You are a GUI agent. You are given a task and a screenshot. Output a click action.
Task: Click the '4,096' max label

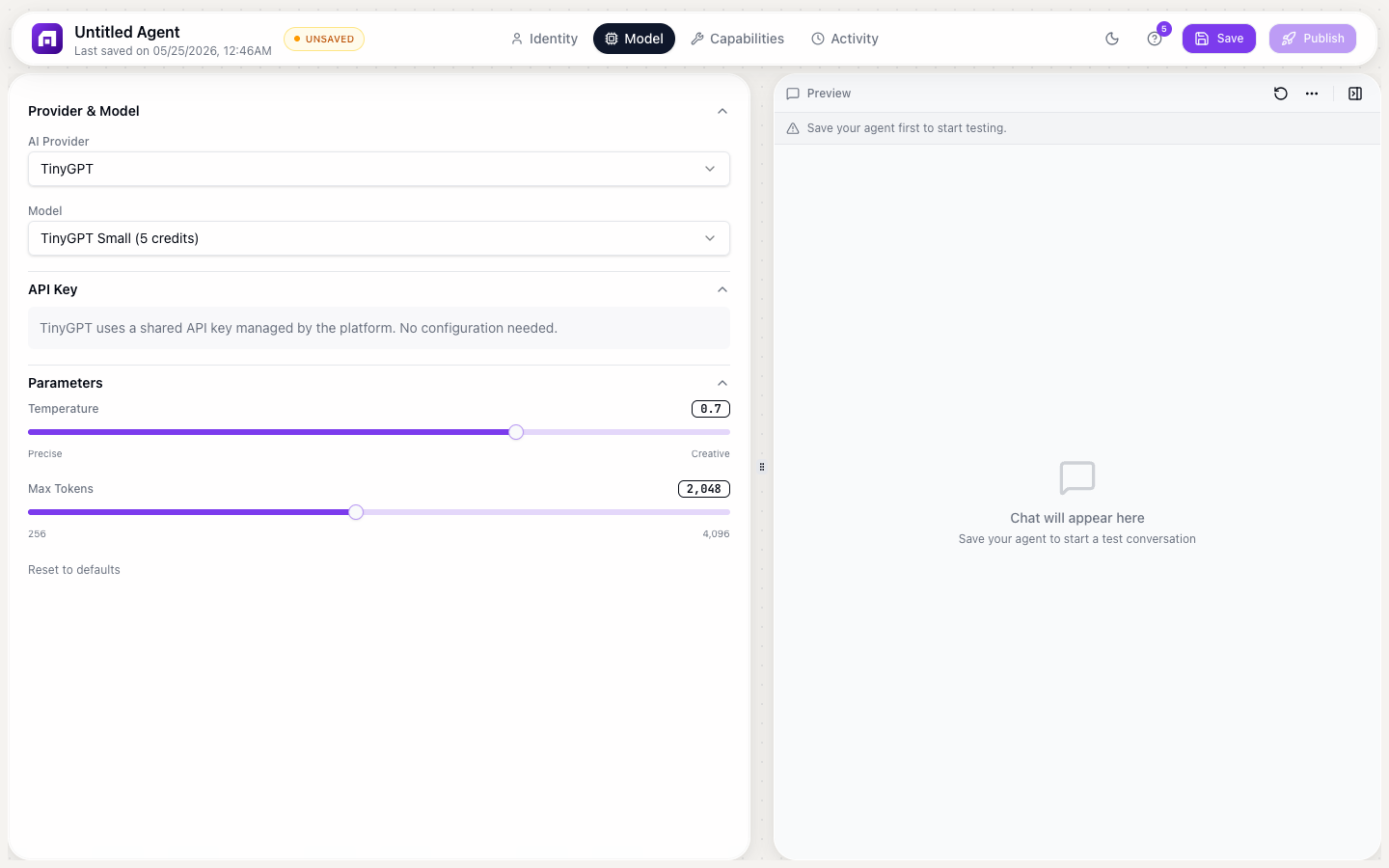click(x=716, y=534)
